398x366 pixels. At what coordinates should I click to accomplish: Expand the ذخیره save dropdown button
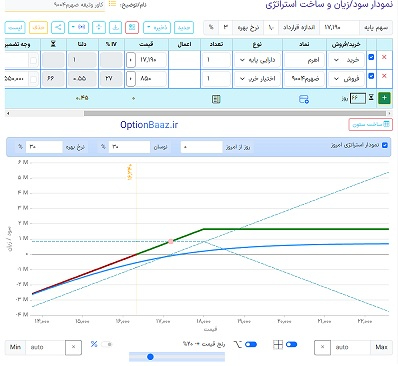(x=157, y=27)
